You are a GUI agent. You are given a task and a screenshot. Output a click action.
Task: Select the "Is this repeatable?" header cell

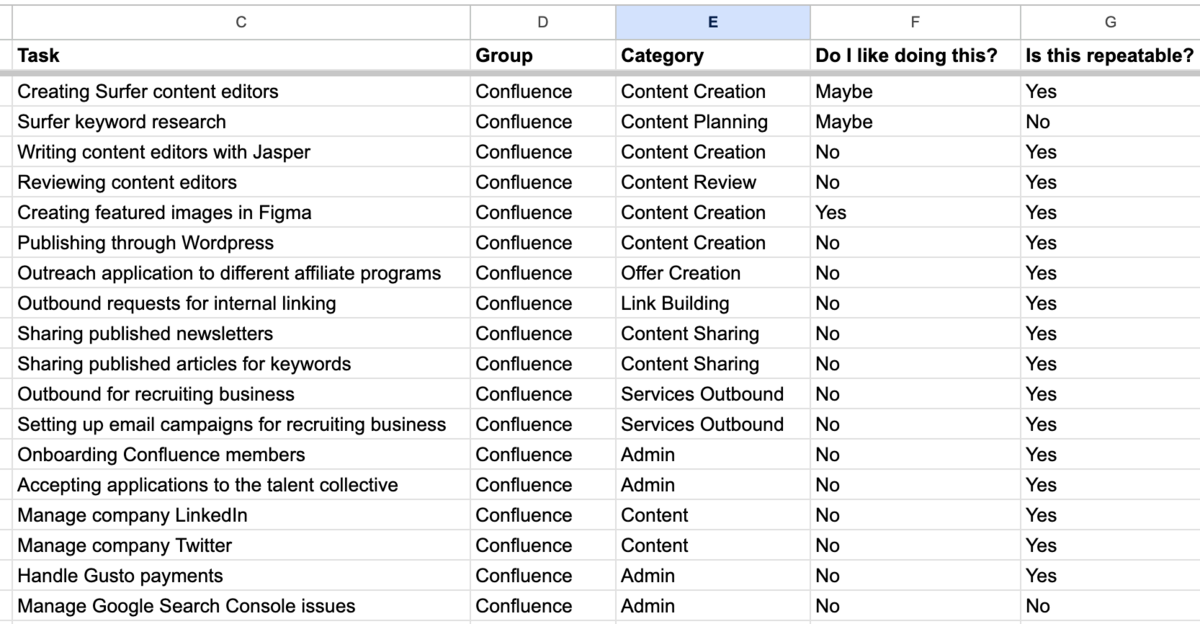(1109, 56)
